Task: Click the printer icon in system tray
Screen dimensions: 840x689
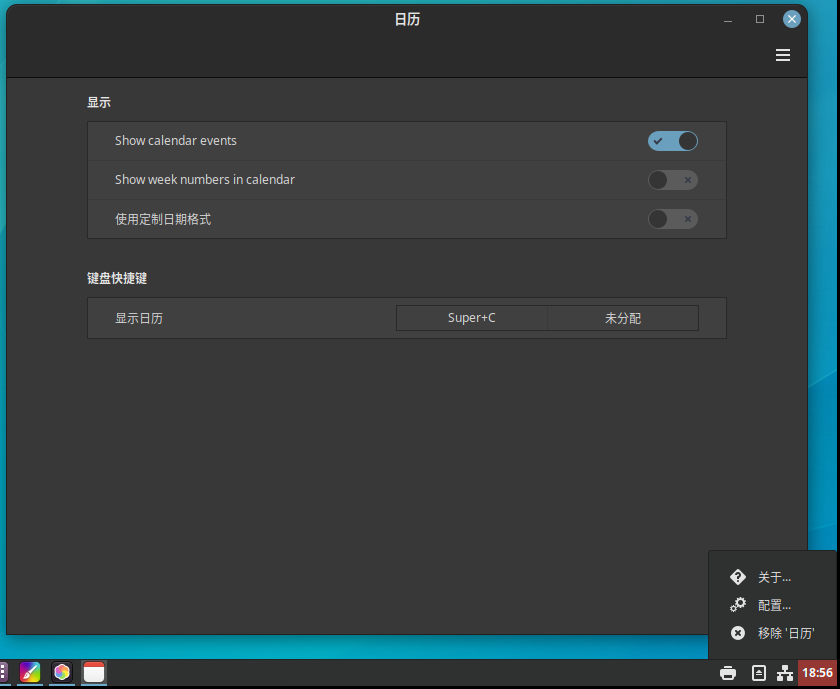Action: click(728, 673)
